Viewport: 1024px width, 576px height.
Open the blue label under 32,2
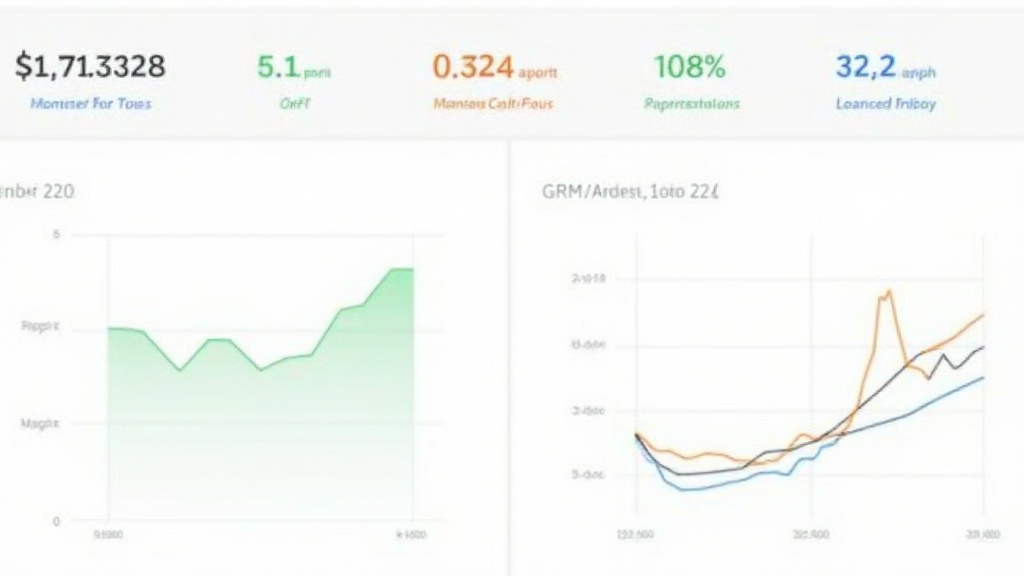(885, 104)
